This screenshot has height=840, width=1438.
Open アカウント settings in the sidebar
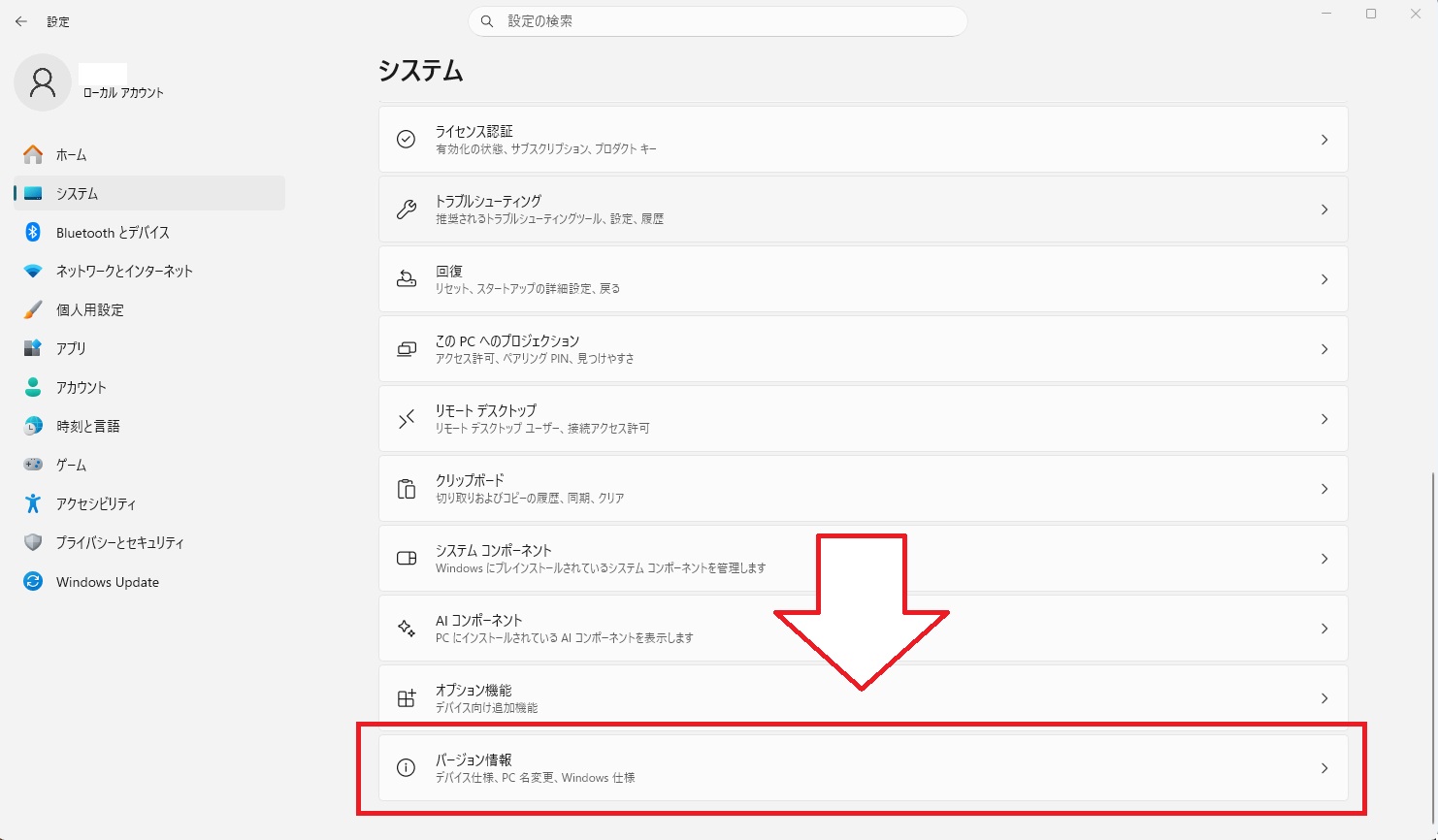149,387
